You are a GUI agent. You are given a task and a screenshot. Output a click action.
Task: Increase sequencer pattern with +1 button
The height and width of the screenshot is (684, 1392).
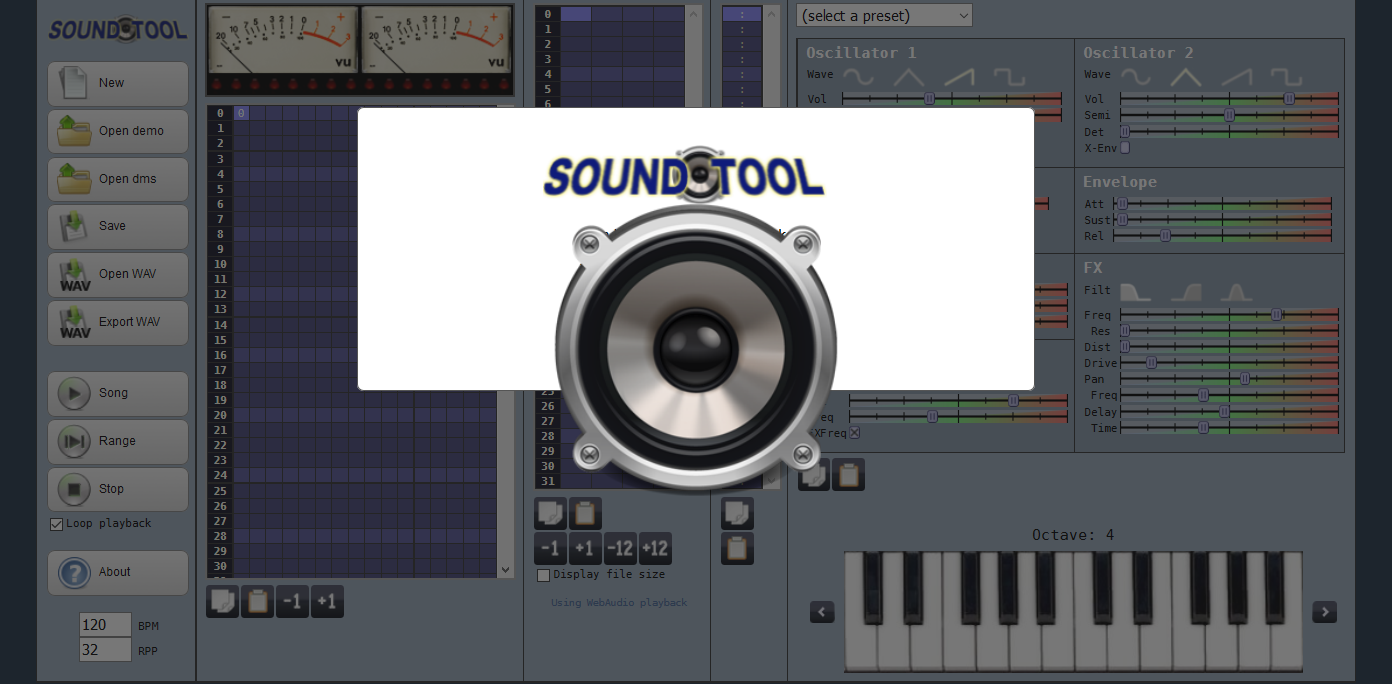327,601
